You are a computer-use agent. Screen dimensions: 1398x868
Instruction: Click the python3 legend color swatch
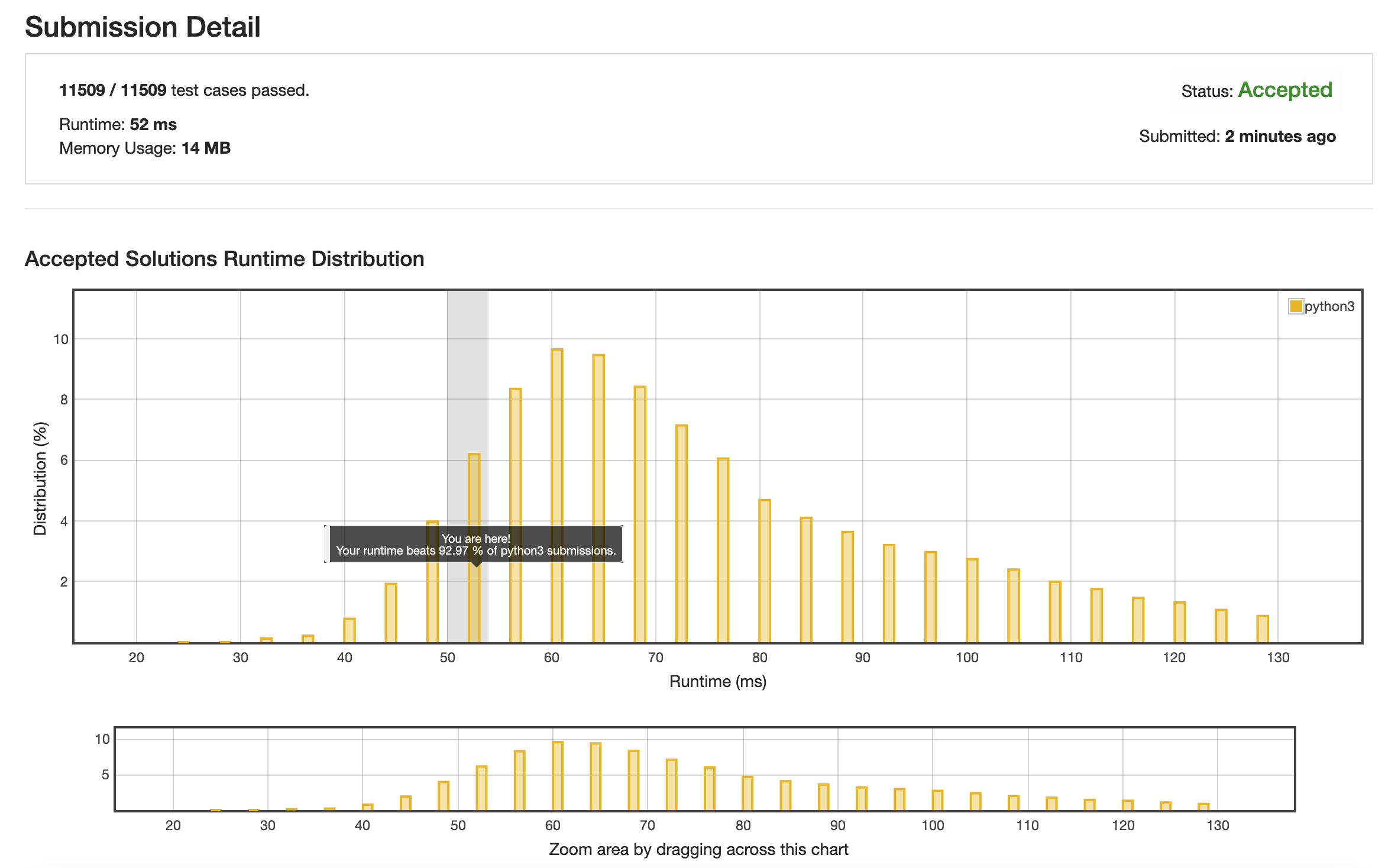tap(1295, 306)
